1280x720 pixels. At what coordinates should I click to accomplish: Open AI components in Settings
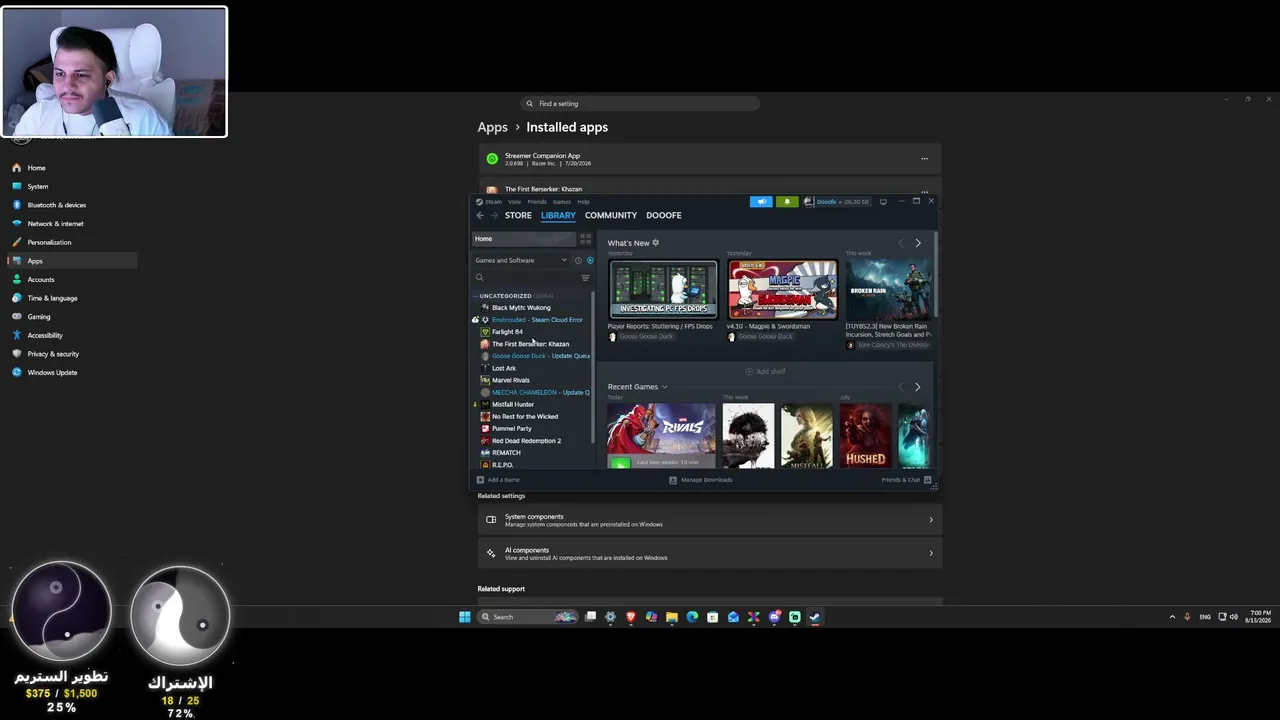coord(709,553)
